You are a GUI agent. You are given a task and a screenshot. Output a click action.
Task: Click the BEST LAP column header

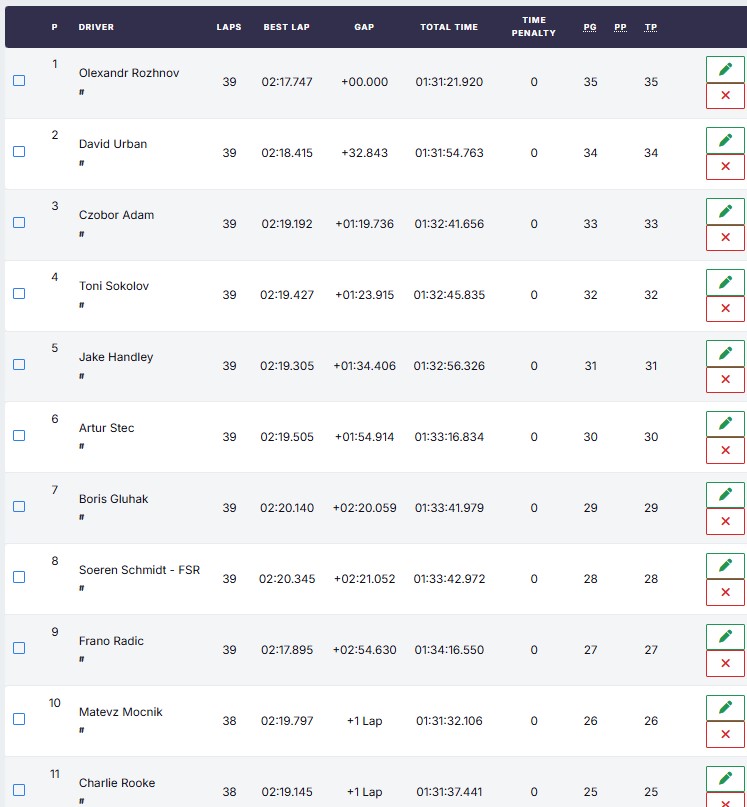[287, 27]
